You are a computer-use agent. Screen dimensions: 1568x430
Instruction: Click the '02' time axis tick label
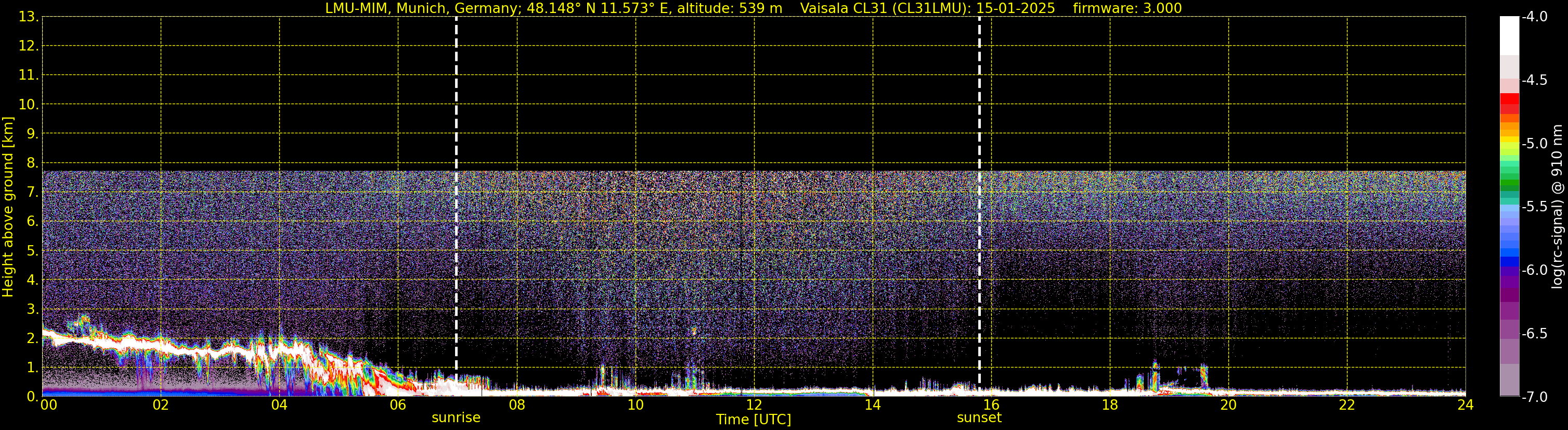tap(161, 406)
